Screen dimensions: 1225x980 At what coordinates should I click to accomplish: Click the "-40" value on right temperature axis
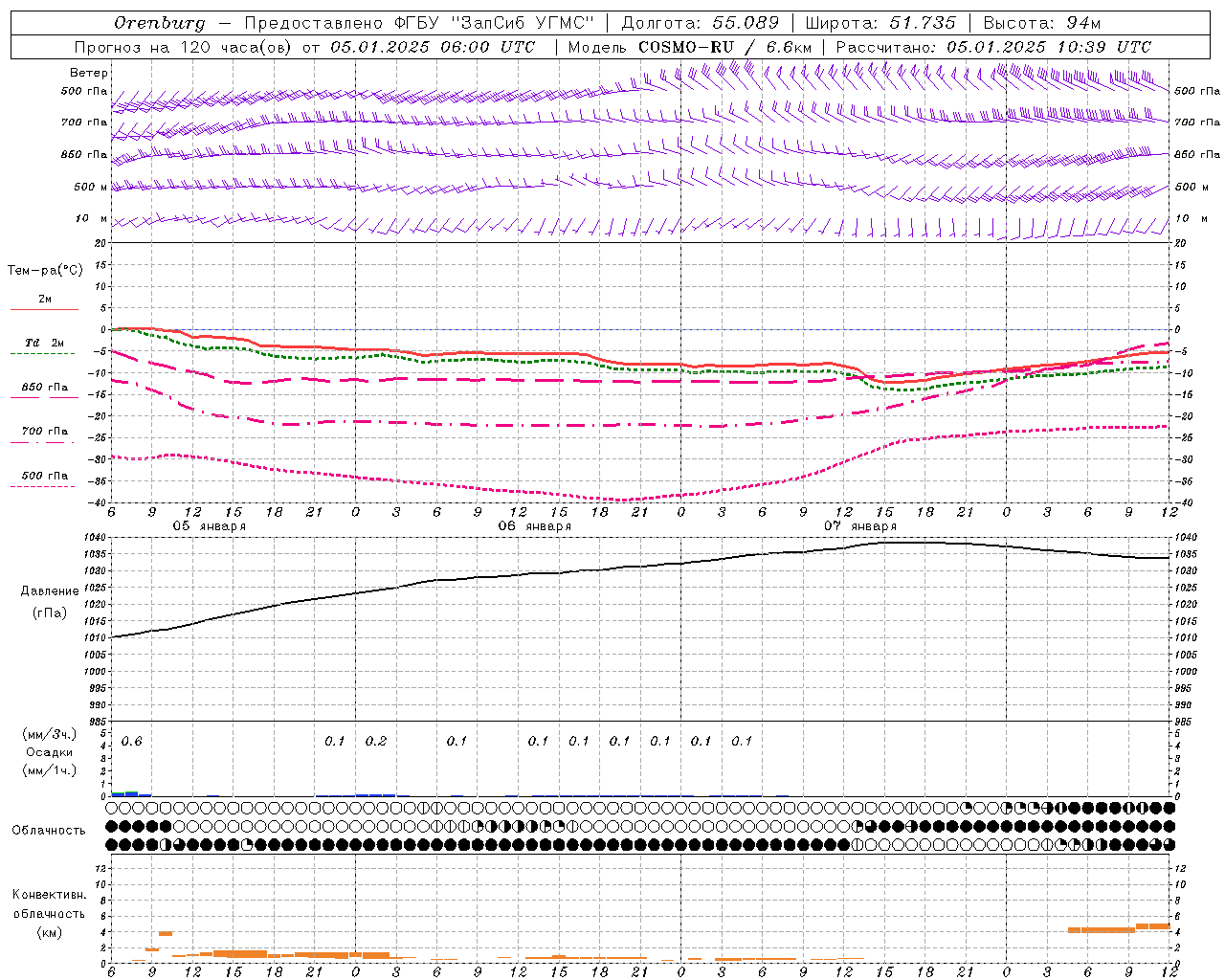(x=1183, y=503)
